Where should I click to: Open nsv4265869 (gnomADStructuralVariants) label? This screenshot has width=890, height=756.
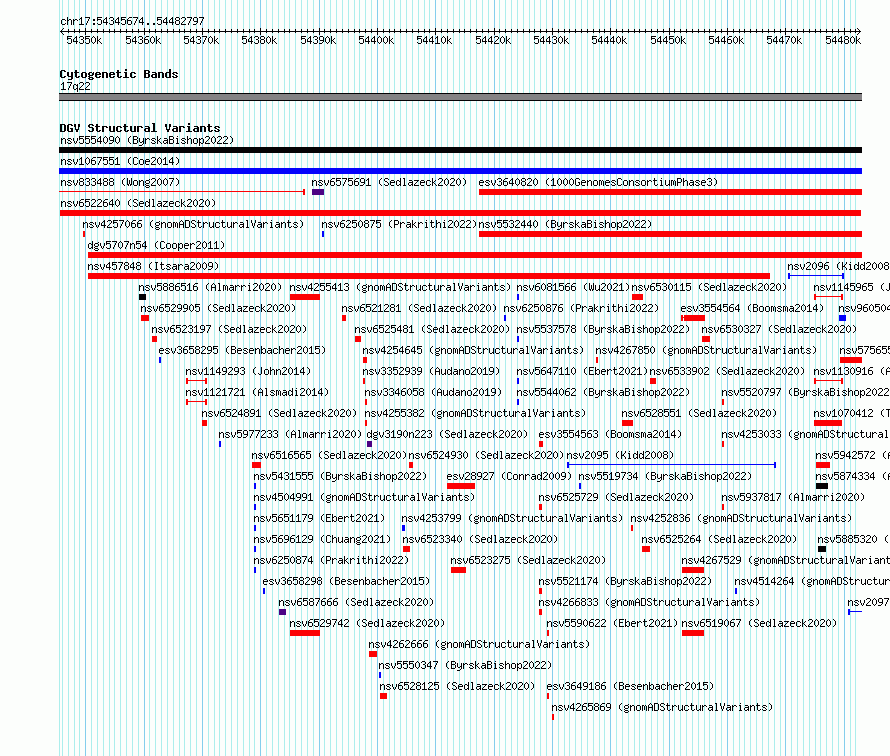point(662,707)
